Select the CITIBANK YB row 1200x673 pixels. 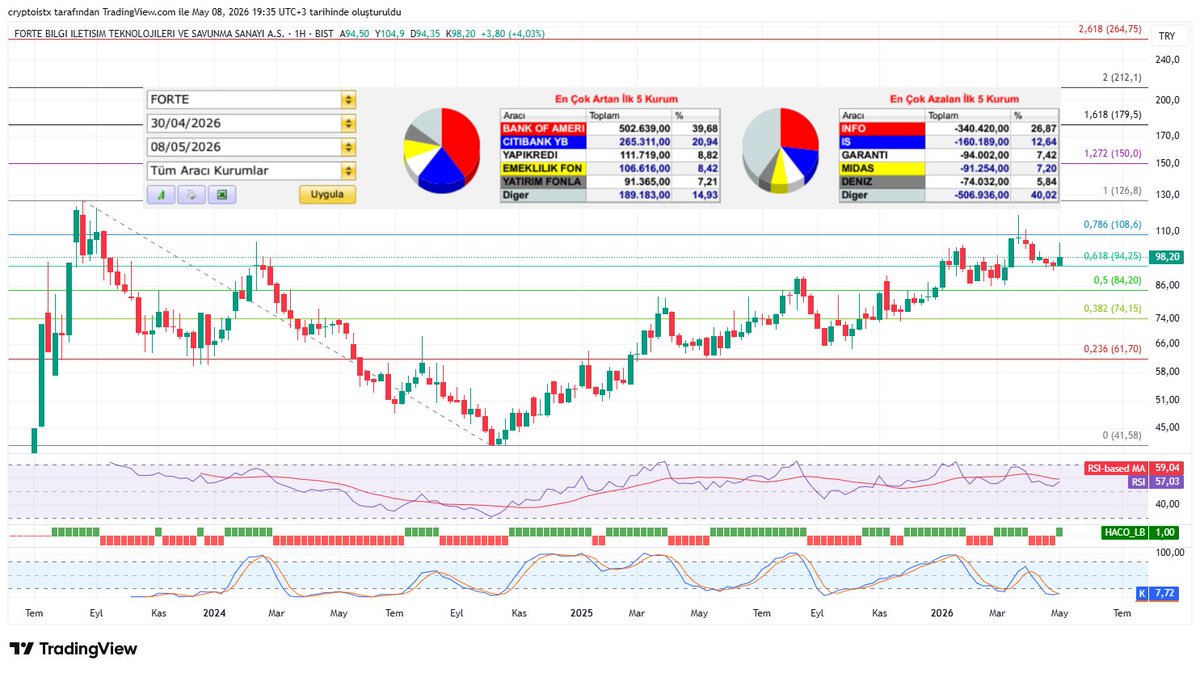(610, 142)
